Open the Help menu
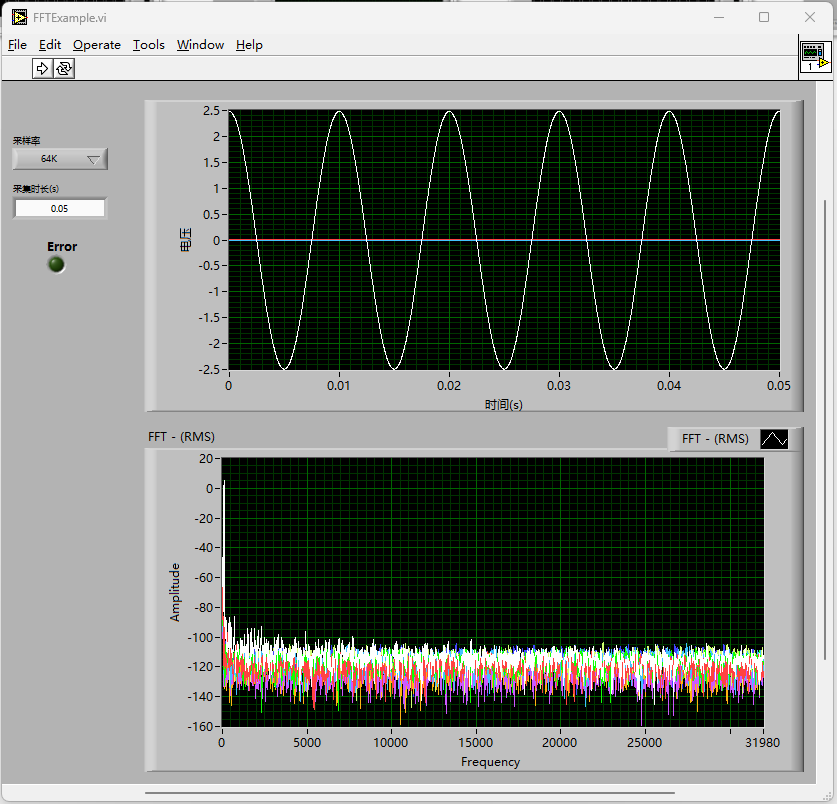This screenshot has width=837, height=804. click(249, 44)
